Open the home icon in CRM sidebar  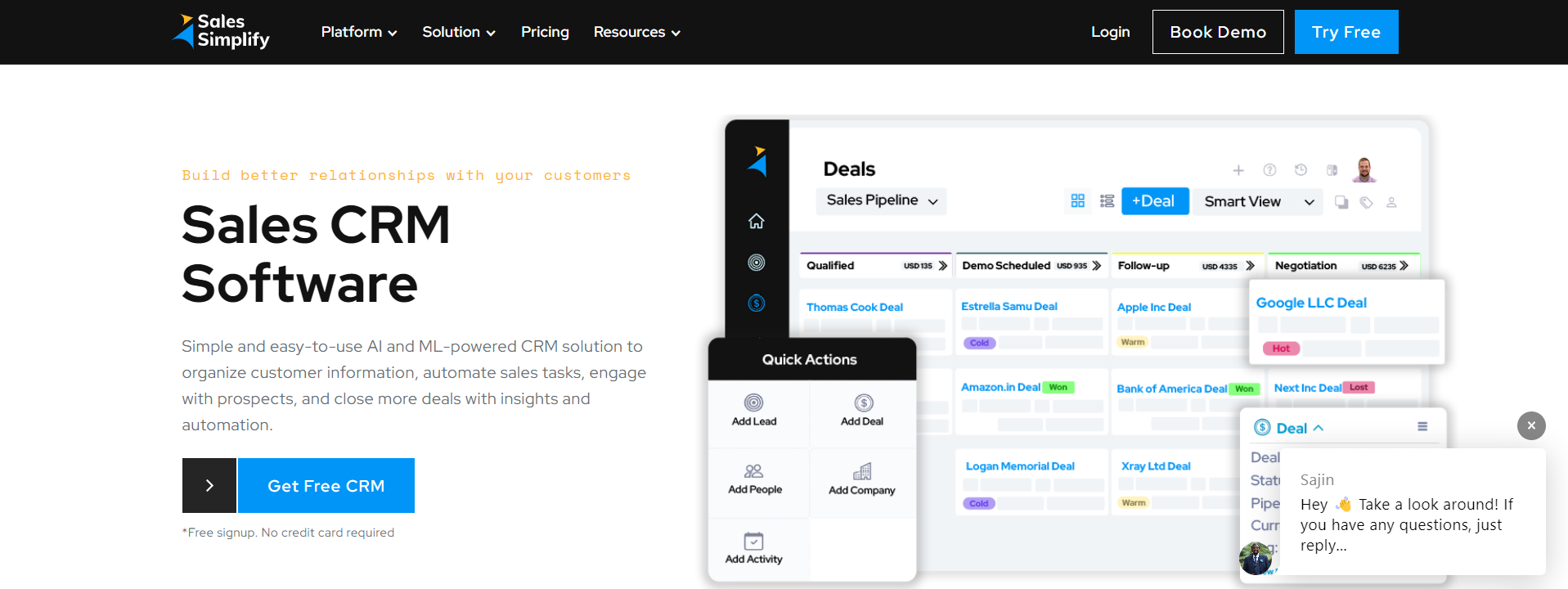pyautogui.click(x=757, y=221)
